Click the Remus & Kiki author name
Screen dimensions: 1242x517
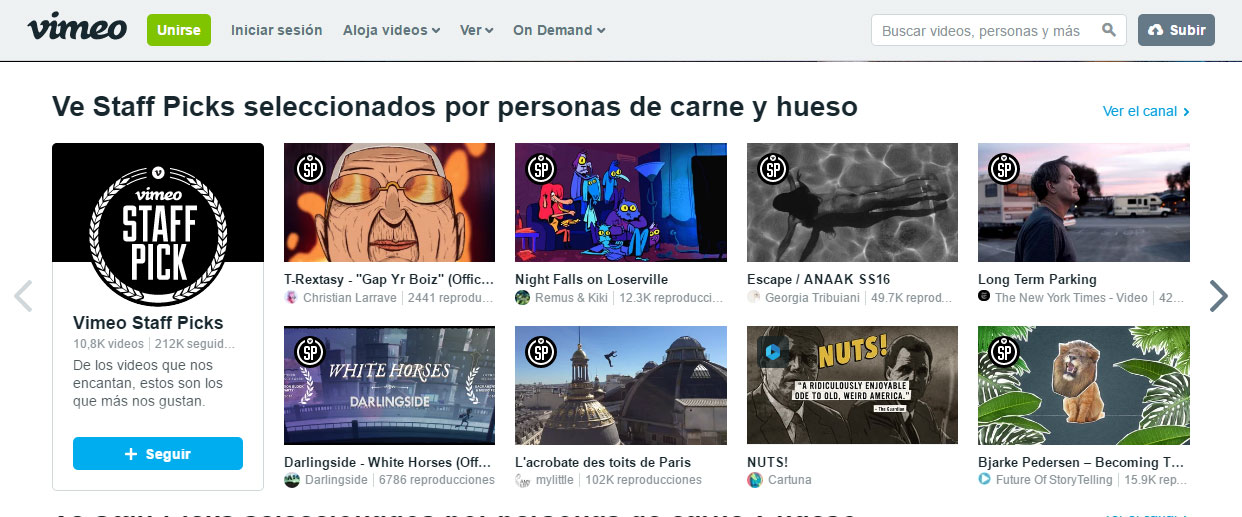coord(573,297)
